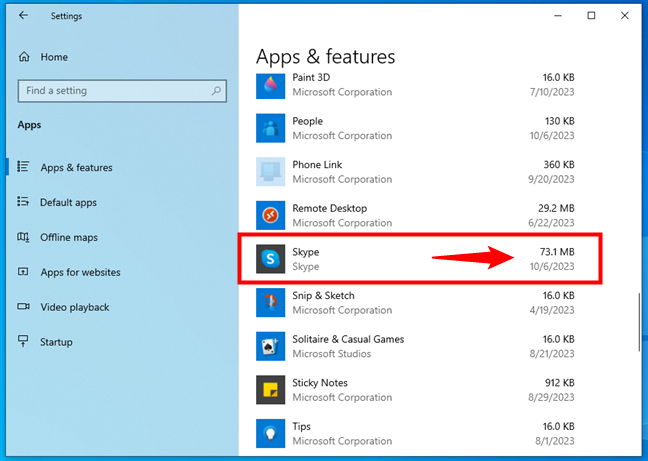The height and width of the screenshot is (461, 648).
Task: Click the Phone Link app icon
Action: point(271,172)
